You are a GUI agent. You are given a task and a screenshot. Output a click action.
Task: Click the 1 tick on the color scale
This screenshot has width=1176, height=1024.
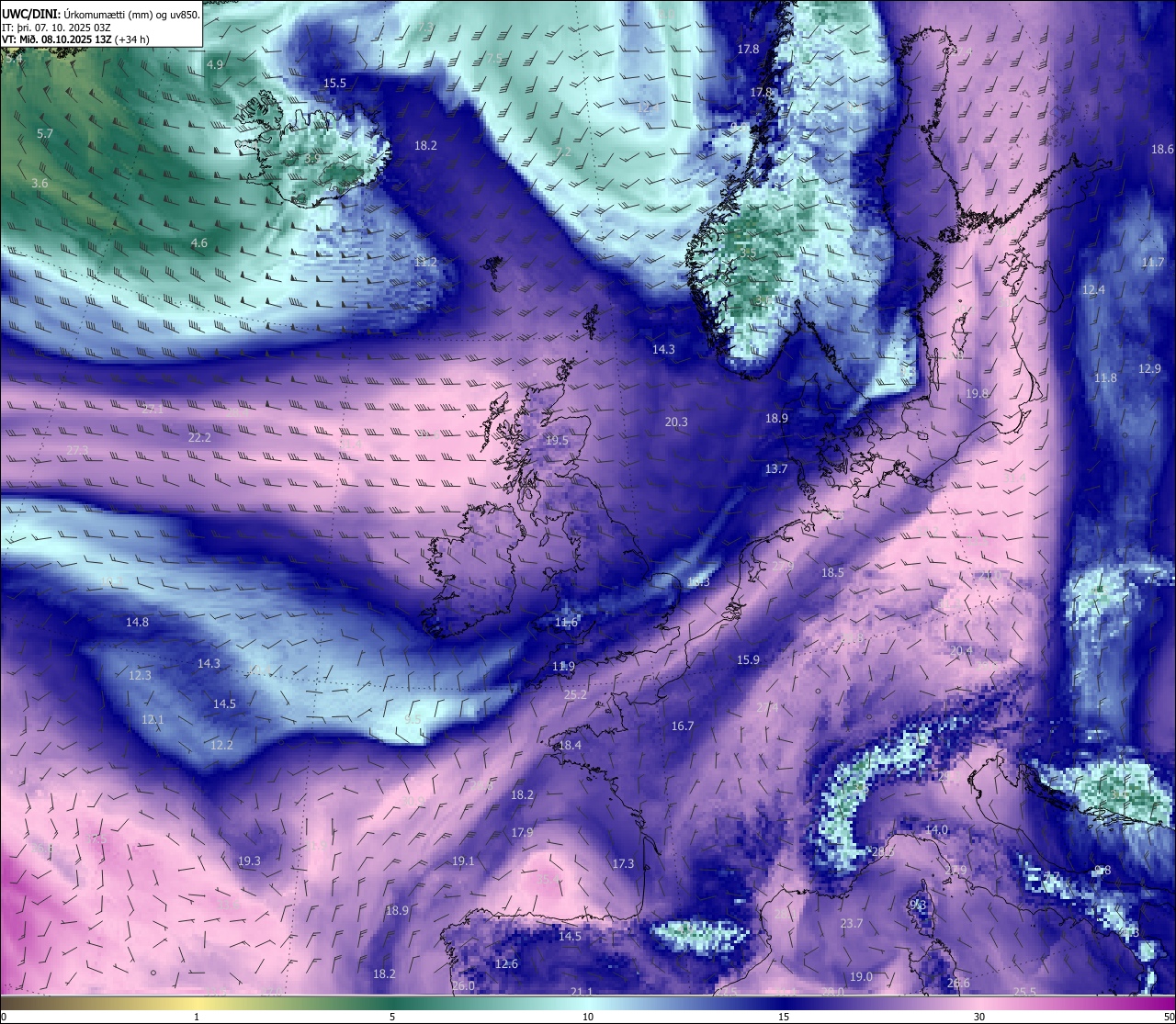(197, 1017)
